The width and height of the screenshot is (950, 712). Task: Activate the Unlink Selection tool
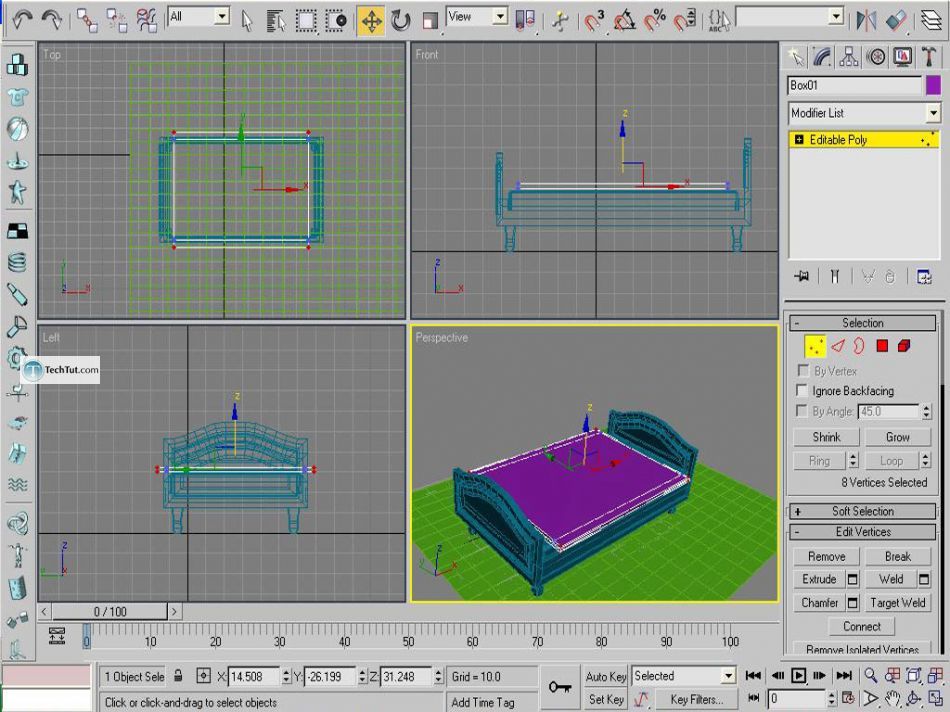pyautogui.click(x=116, y=20)
